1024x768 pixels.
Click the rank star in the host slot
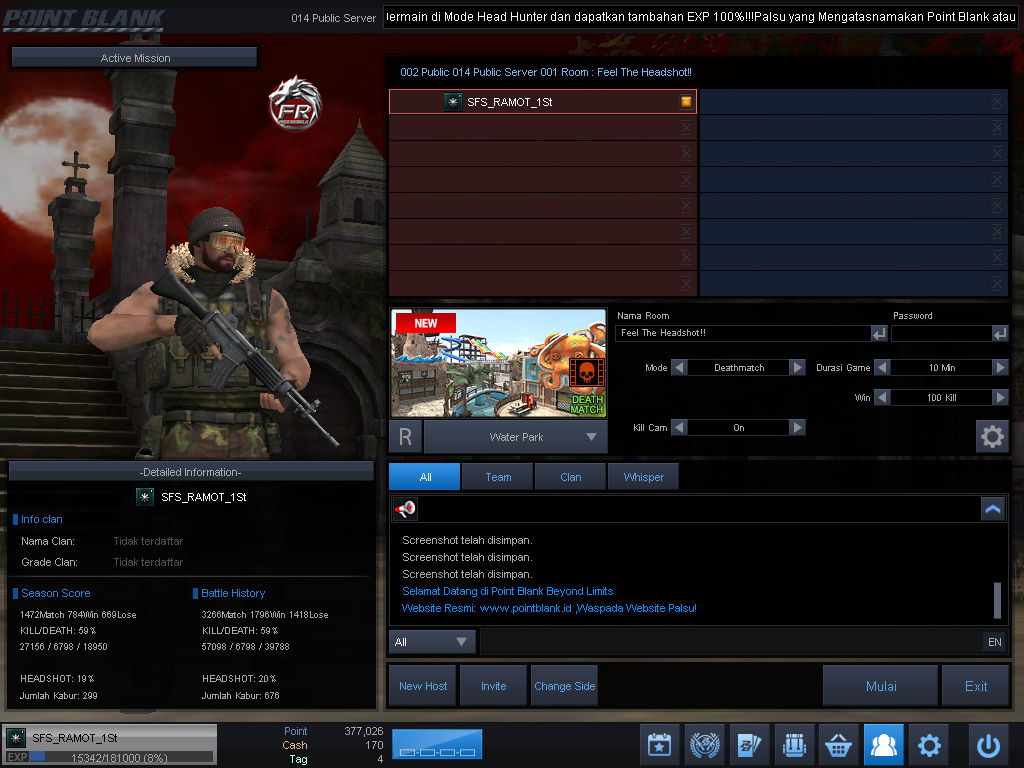coord(453,102)
